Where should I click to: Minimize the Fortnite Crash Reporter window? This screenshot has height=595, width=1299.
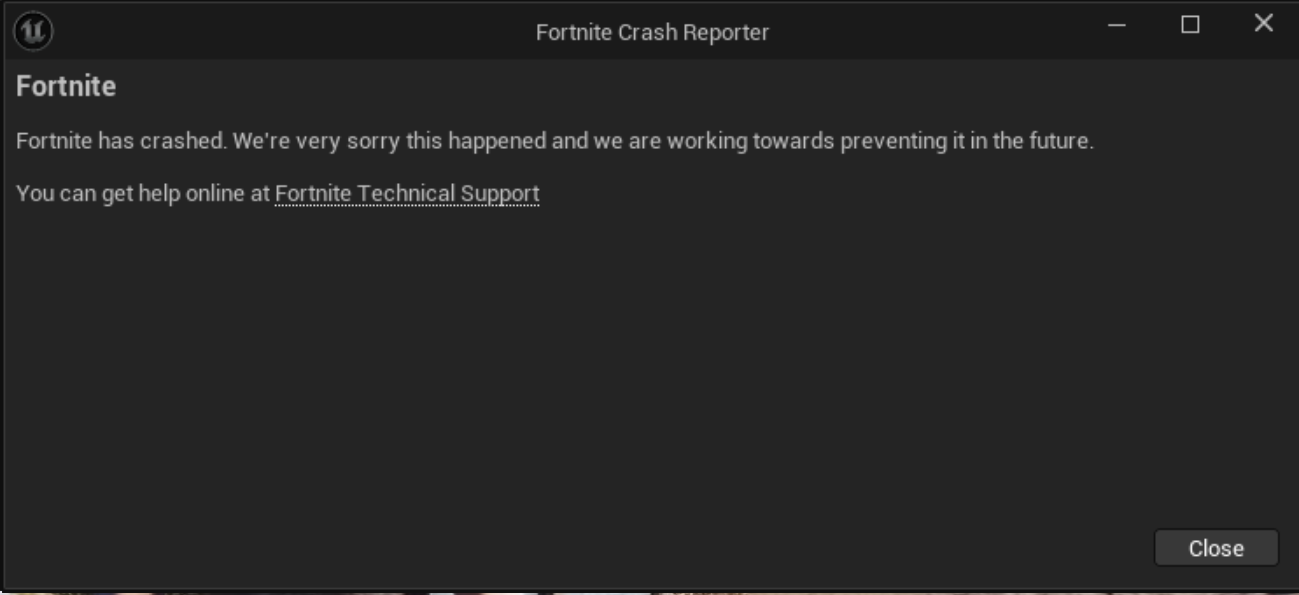coord(1118,25)
